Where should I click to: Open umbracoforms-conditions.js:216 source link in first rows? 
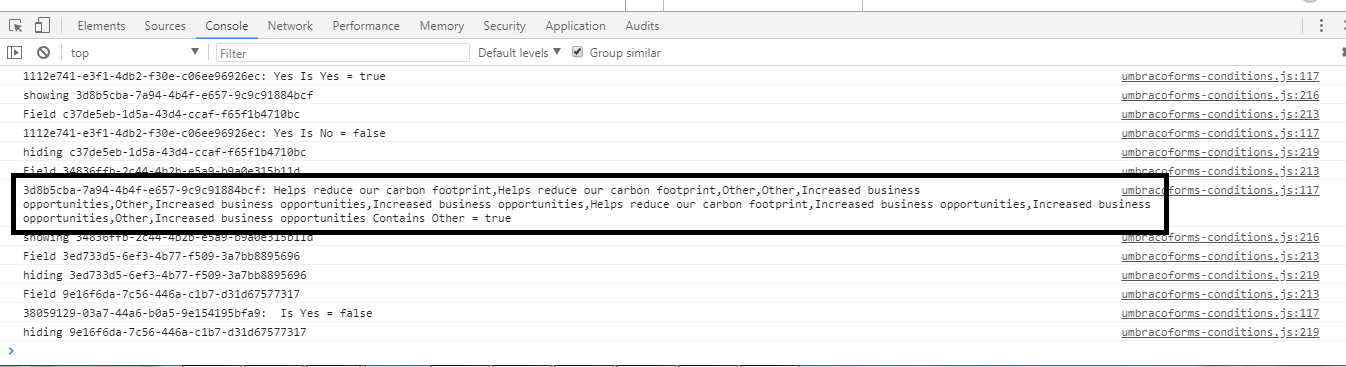click(1220, 95)
